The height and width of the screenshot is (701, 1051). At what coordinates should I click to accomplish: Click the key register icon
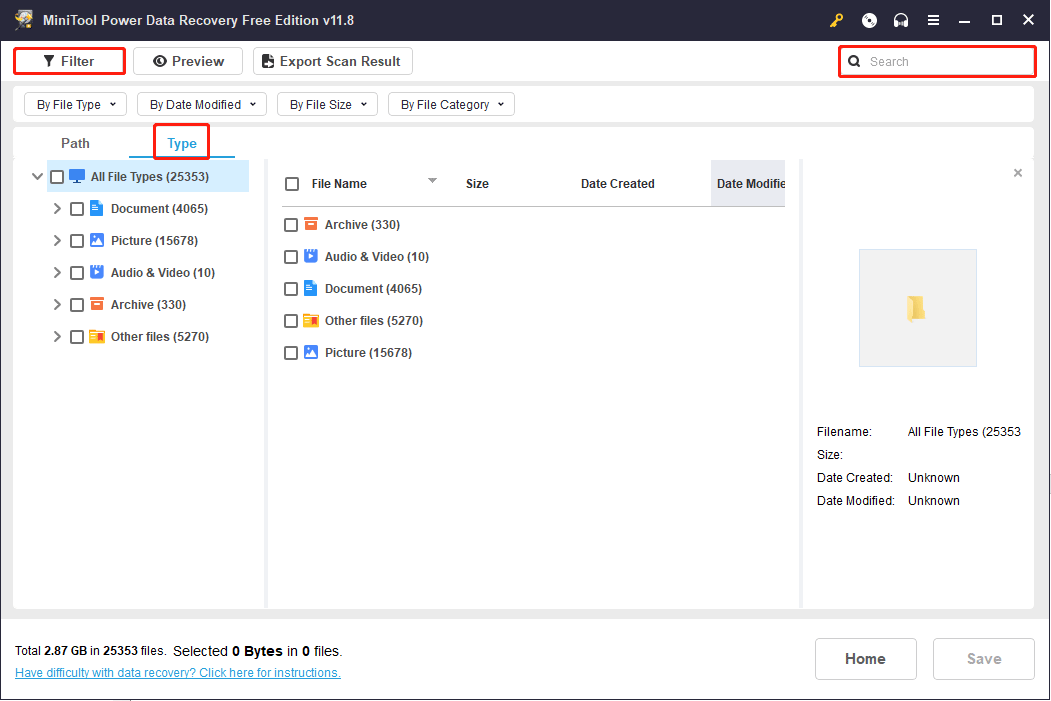point(836,21)
